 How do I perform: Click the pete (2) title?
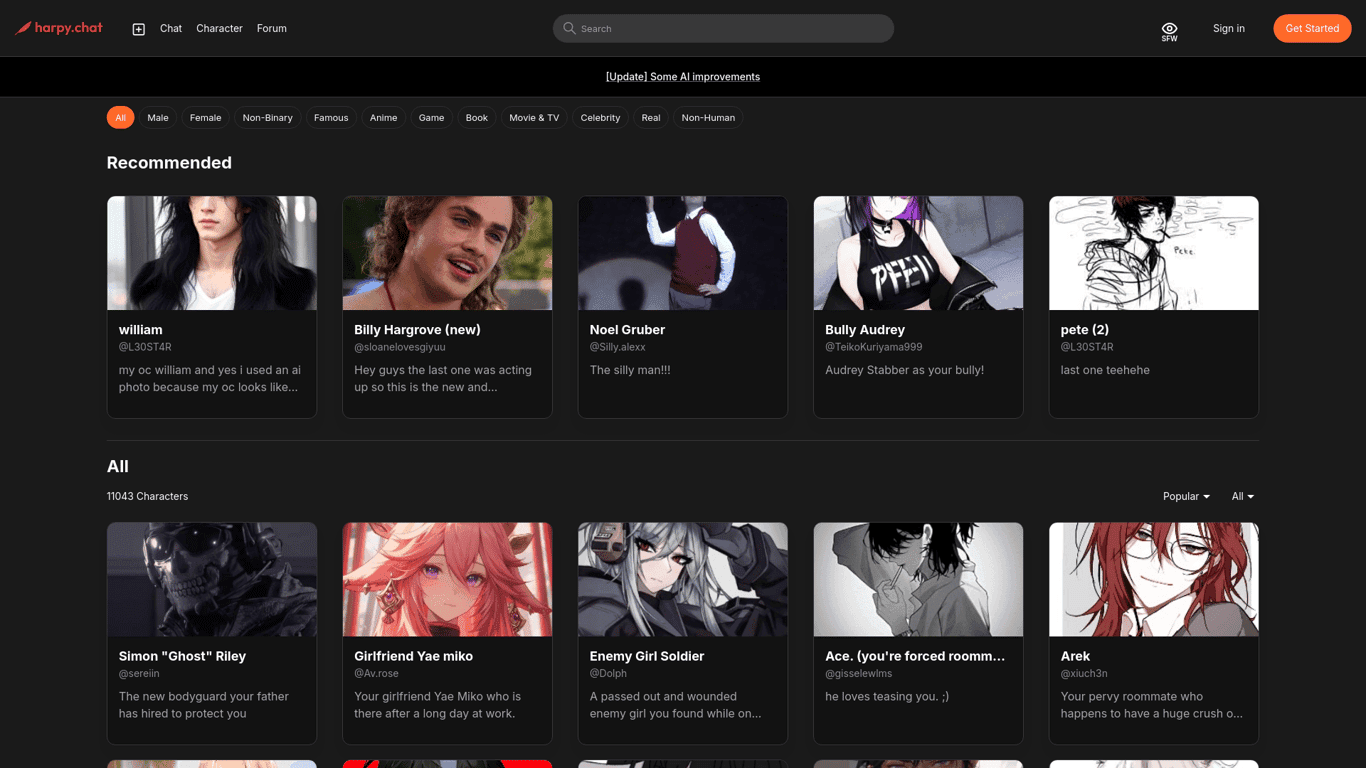(x=1085, y=330)
